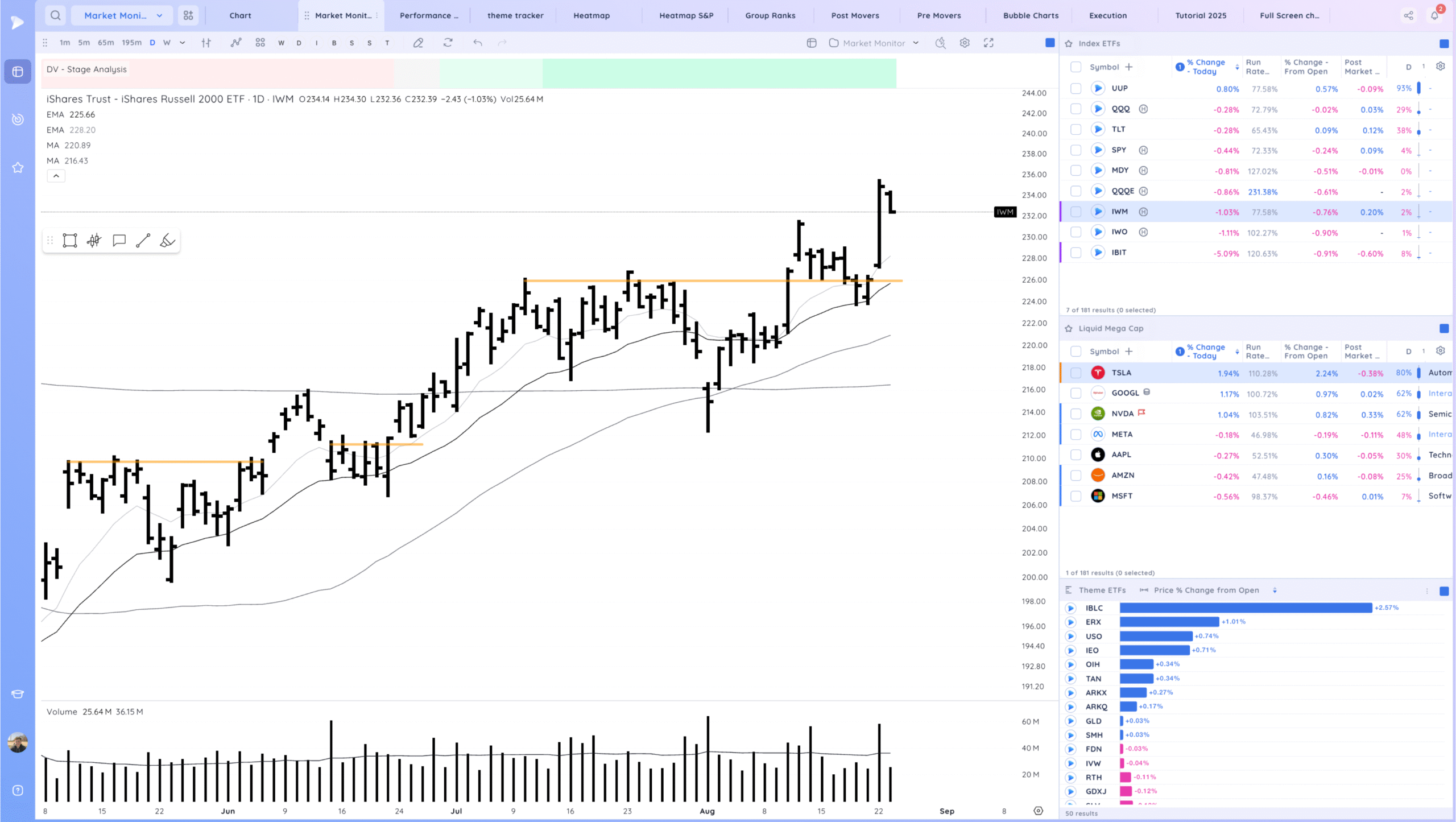Select the comment callout tool
Viewport: 1456px width, 822px height.
pos(119,241)
